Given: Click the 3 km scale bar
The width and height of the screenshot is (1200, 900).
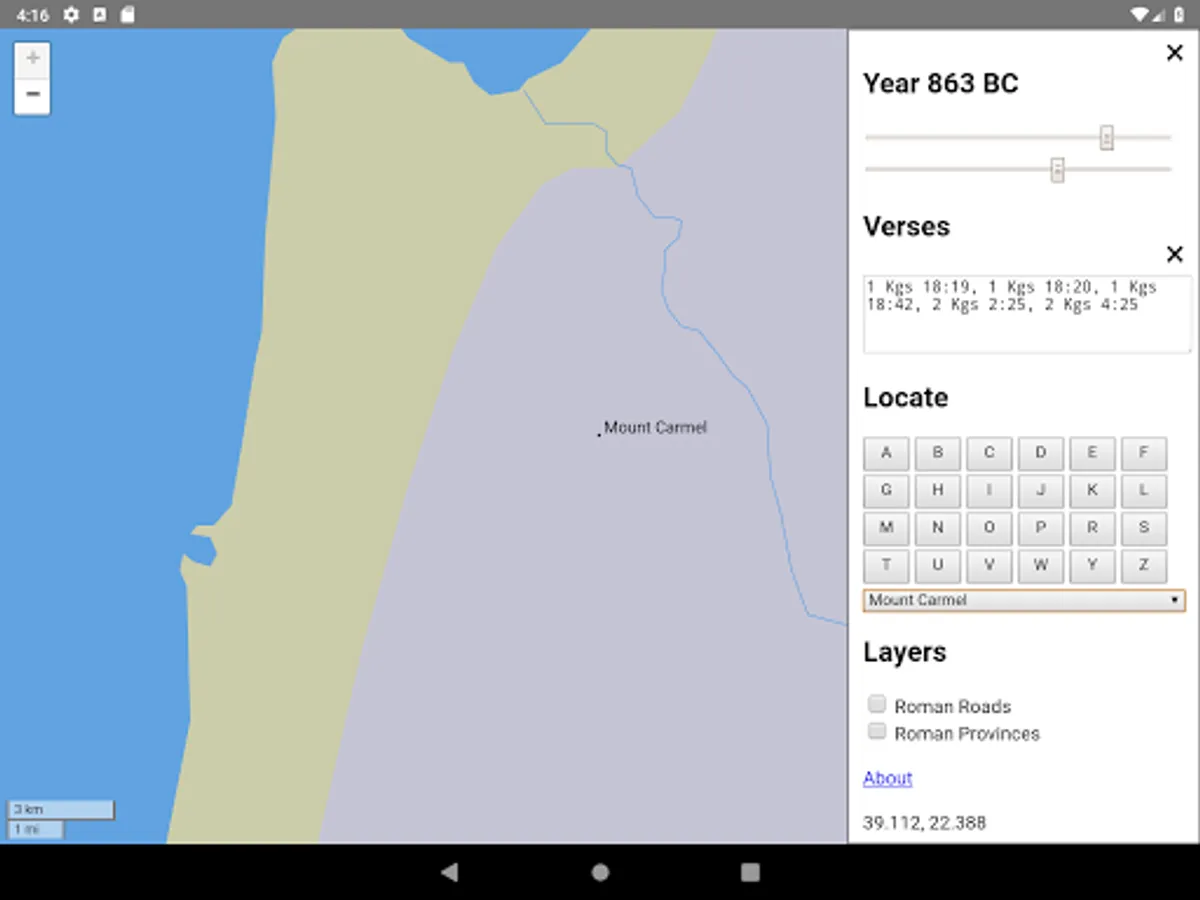Looking at the screenshot, I should 61,810.
